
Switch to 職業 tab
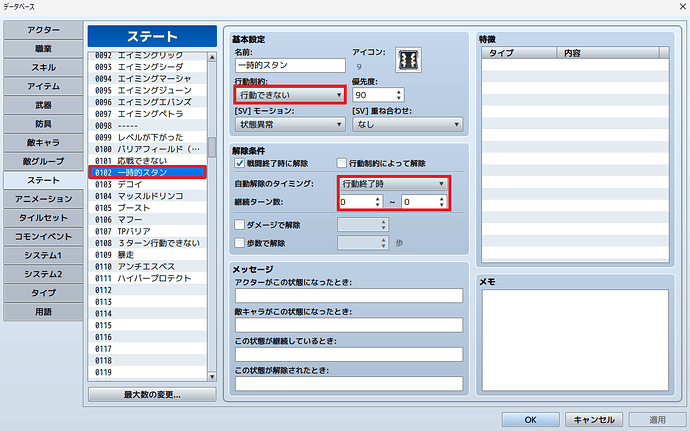[43, 49]
